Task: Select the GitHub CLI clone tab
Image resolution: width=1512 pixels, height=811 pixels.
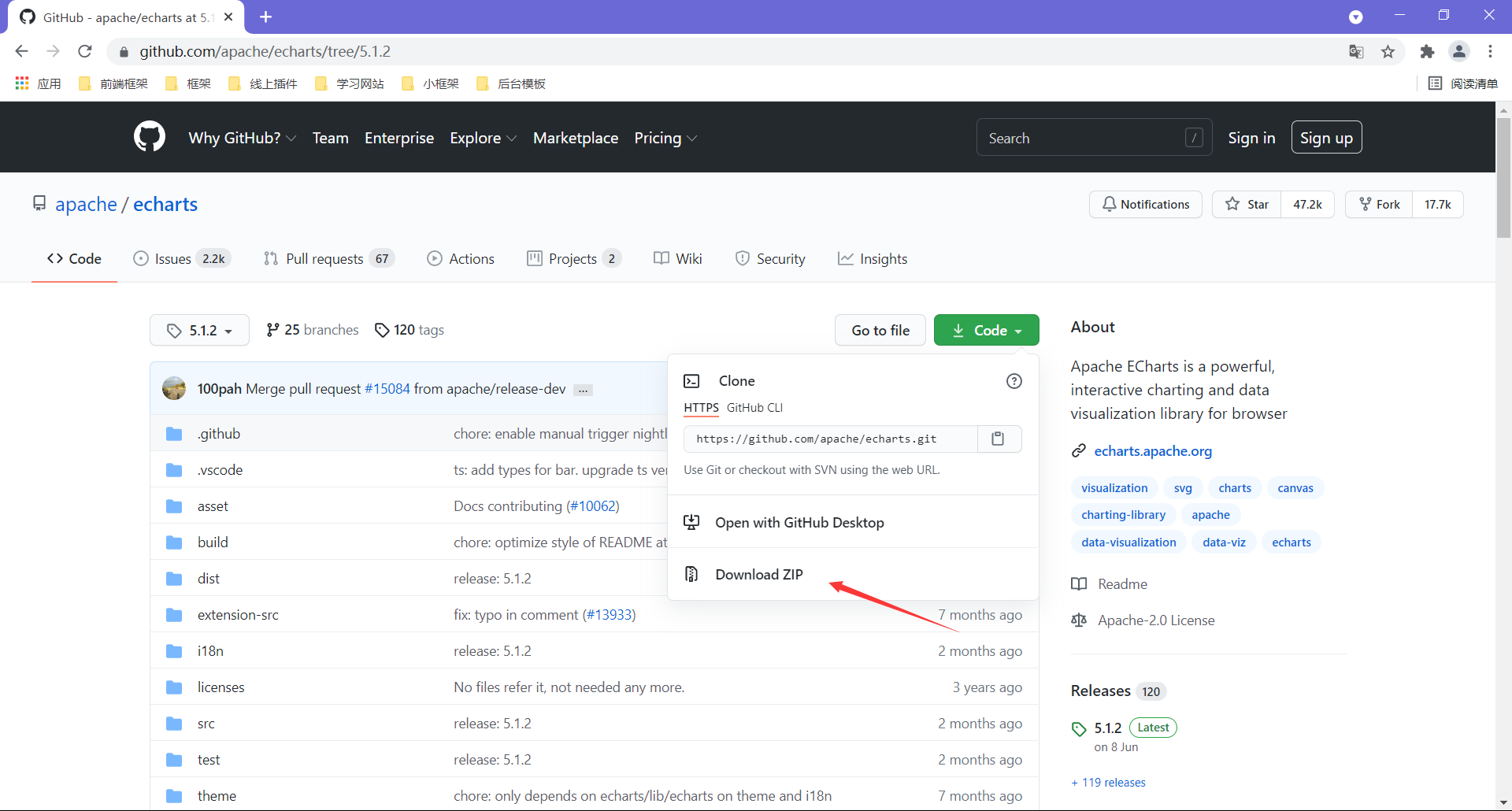Action: point(754,408)
